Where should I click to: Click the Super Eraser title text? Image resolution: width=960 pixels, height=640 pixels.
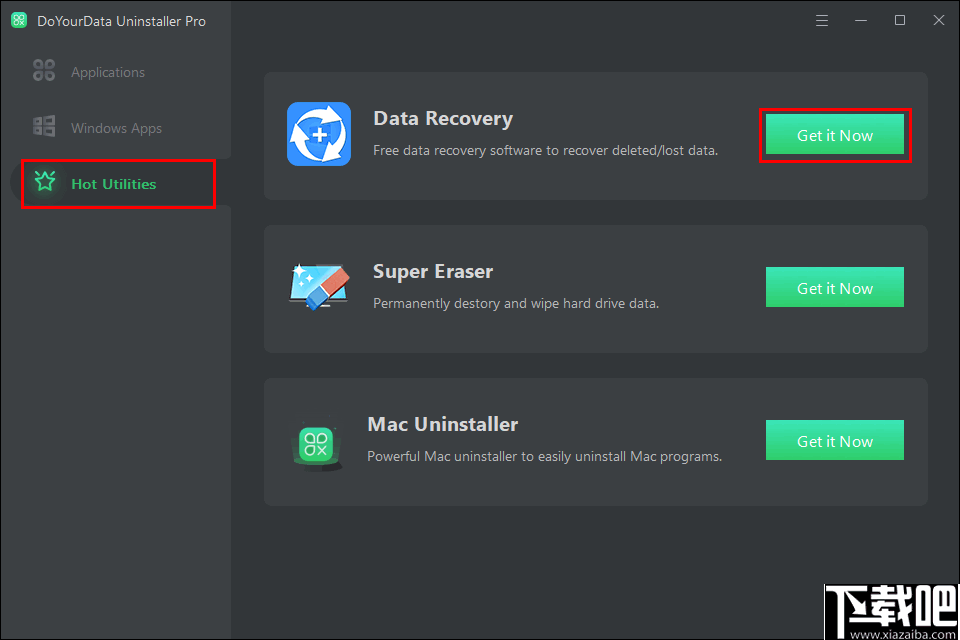pyautogui.click(x=432, y=271)
